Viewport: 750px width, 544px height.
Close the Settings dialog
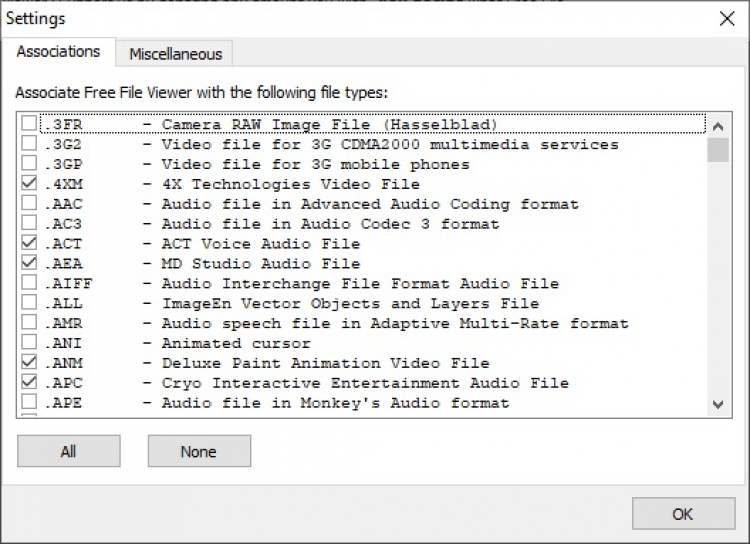click(x=726, y=17)
